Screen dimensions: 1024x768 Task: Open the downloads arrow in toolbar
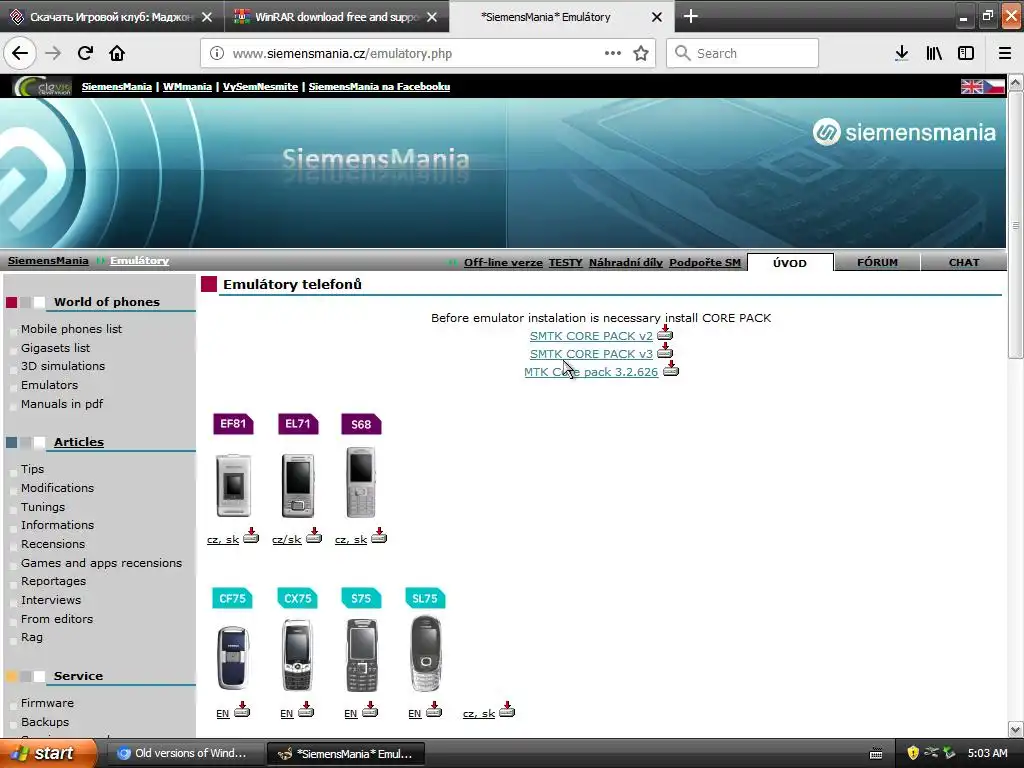(901, 53)
